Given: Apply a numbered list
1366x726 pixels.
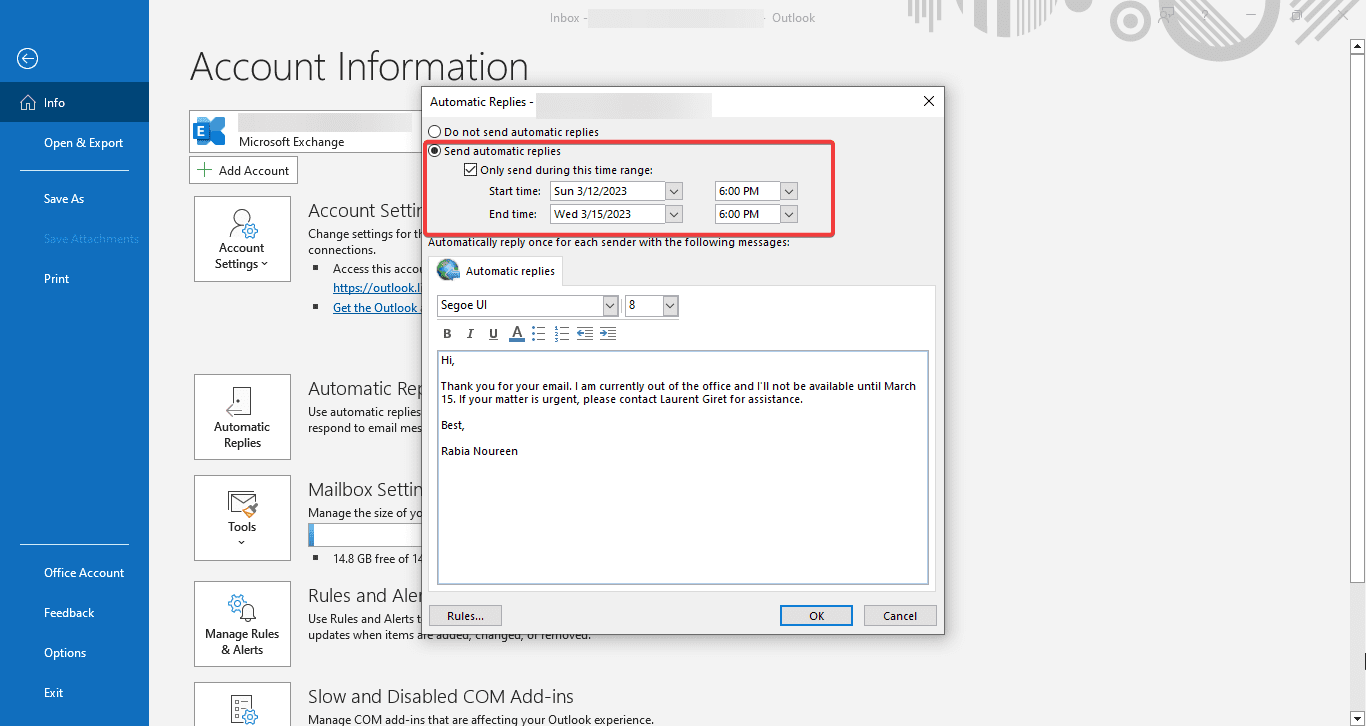Looking at the screenshot, I should coord(562,333).
